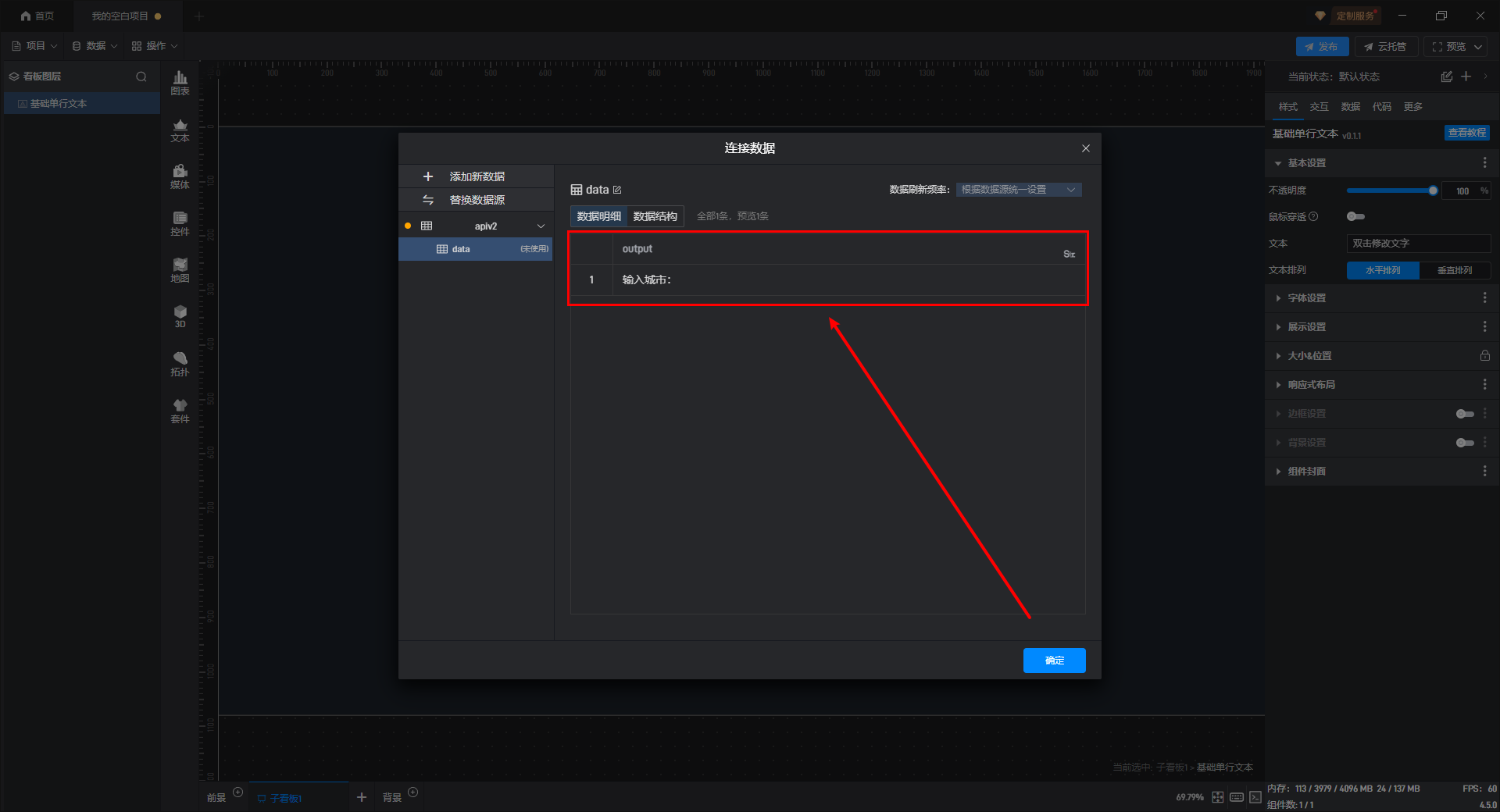Select 水平排列 text alignment option

1383,270
